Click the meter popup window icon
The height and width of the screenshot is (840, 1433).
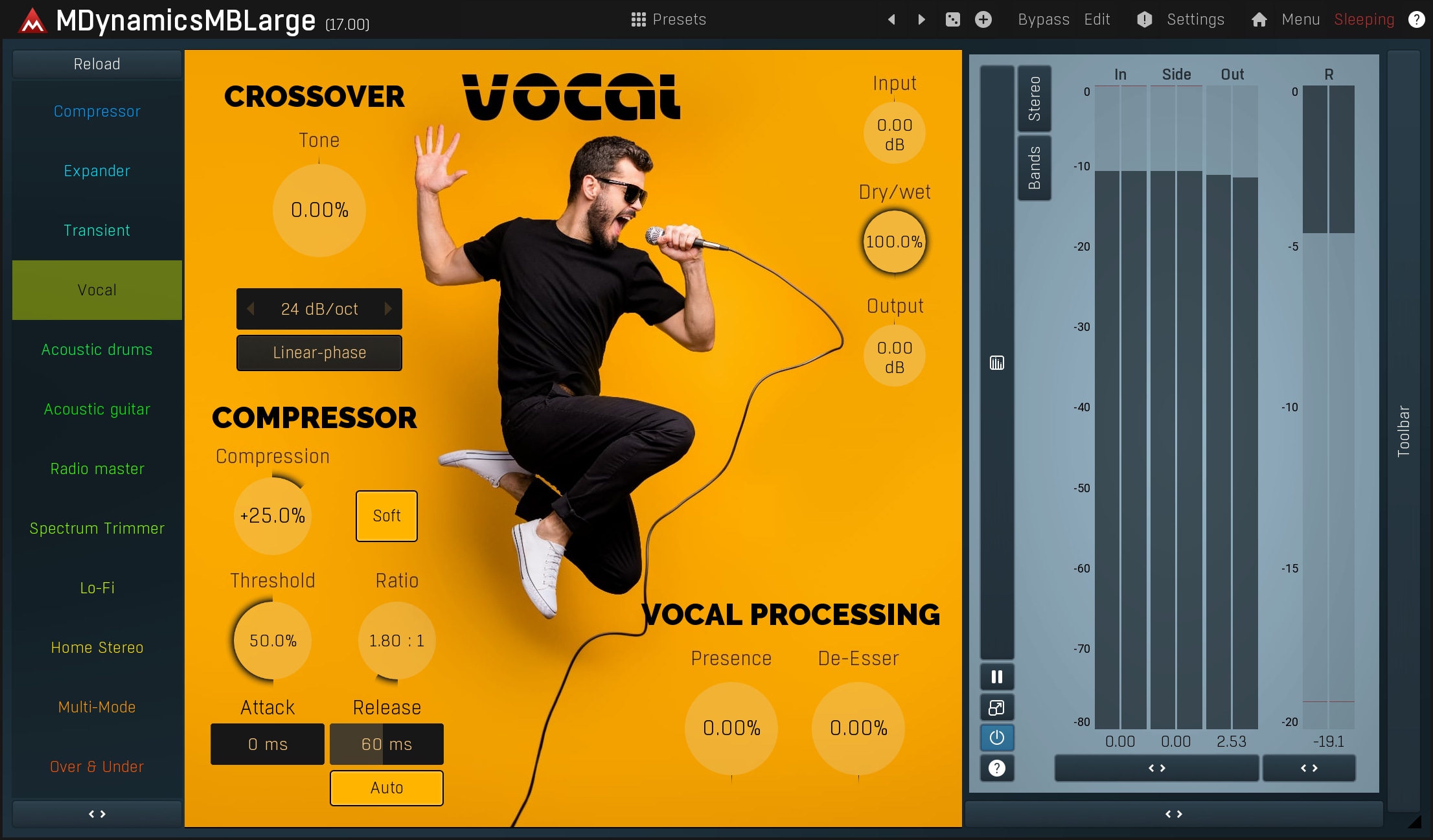[x=996, y=707]
